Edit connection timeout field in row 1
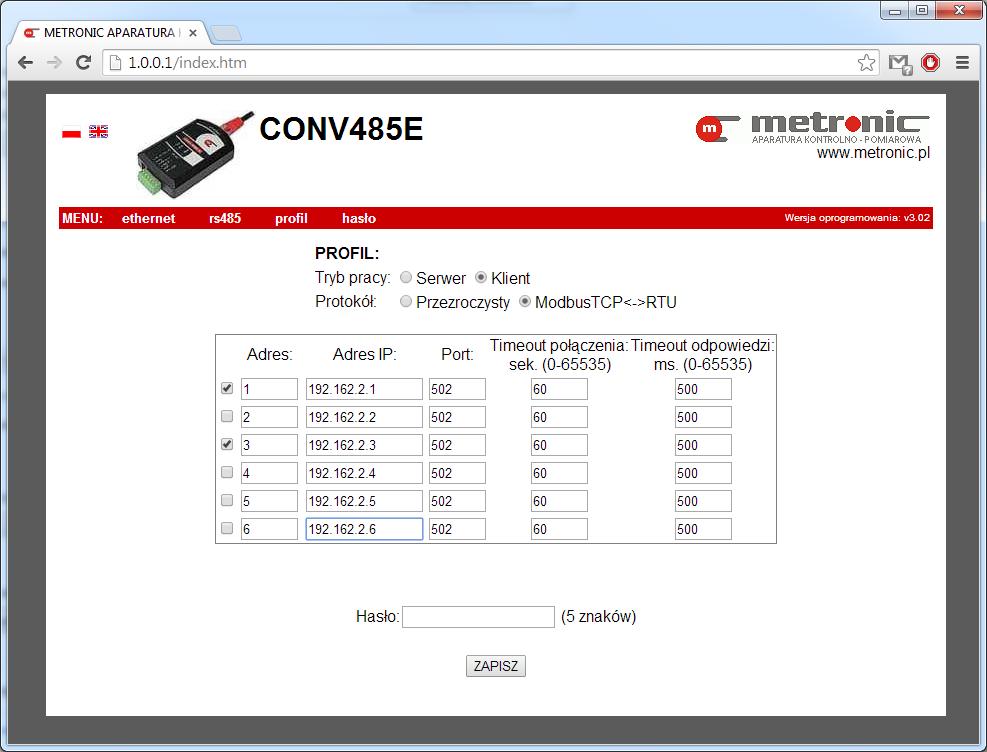The image size is (987, 752). point(559,389)
